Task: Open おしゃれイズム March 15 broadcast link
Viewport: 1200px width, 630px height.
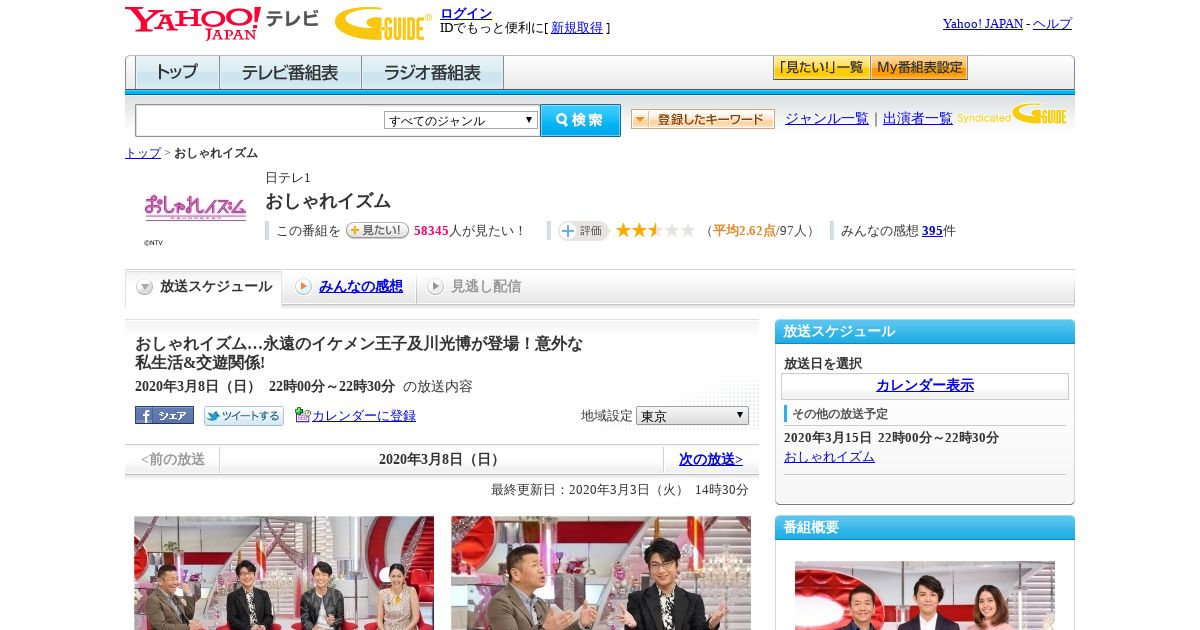Action: pos(829,457)
